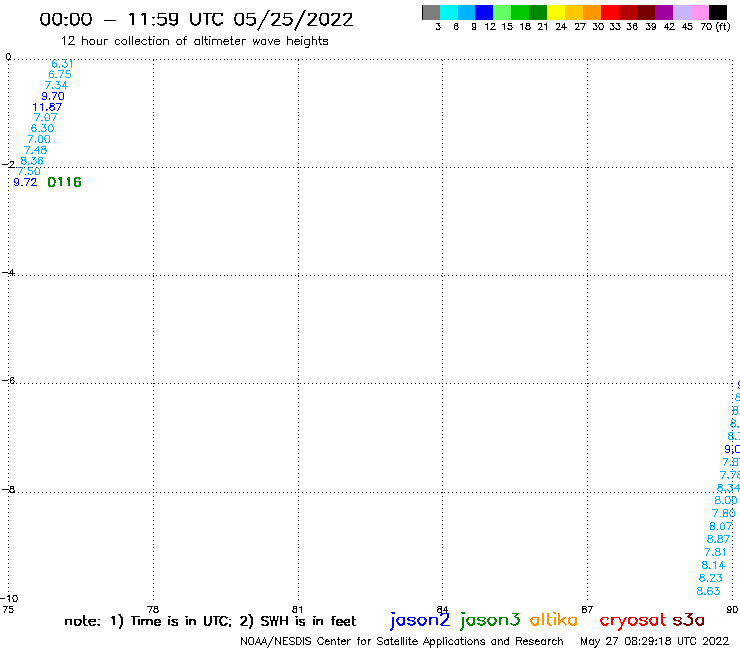Click the legend scale number 24
Viewport: 740px width, 650px height.
pos(561,27)
